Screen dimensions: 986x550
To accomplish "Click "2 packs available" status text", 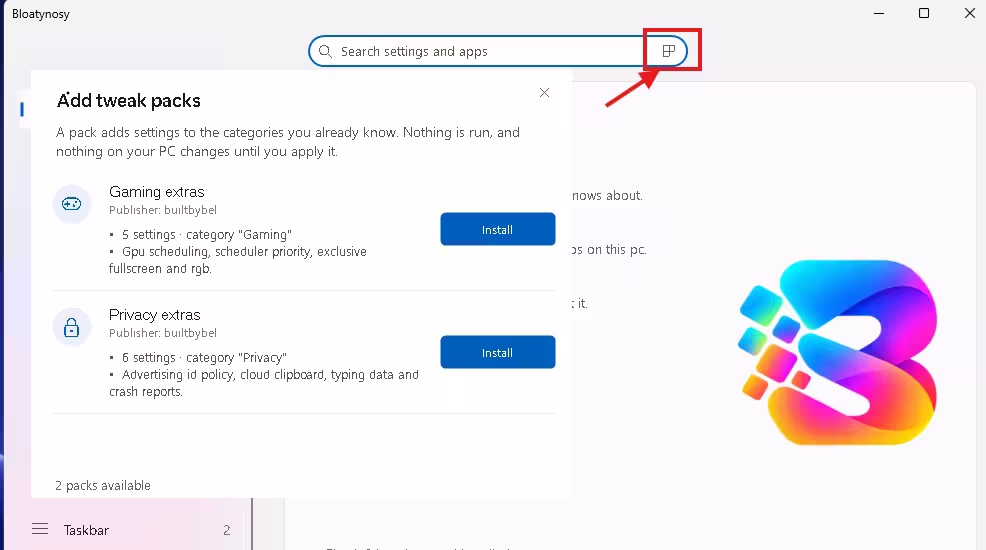I will point(103,485).
